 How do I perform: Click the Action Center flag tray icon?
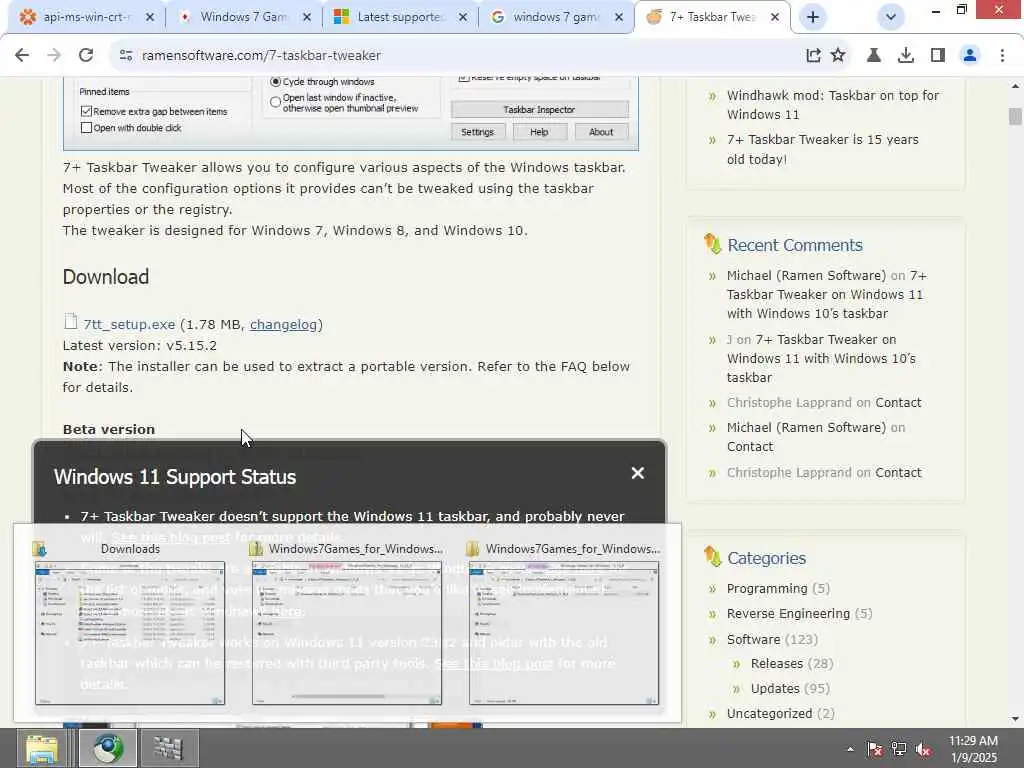[x=874, y=749]
